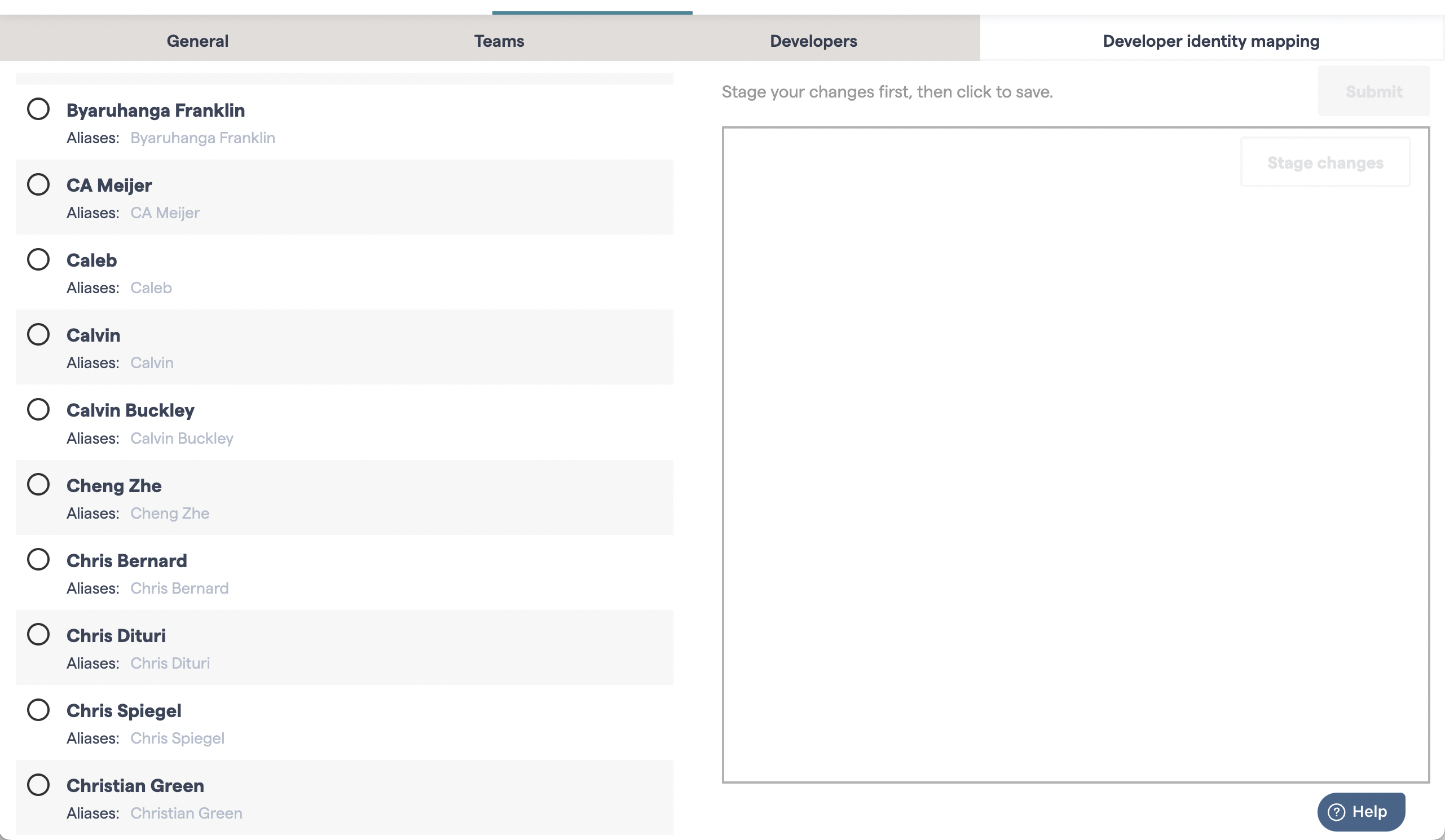Viewport: 1445px width, 840px height.
Task: Select the Byaruhanga Franklin radio button
Action: 38,109
